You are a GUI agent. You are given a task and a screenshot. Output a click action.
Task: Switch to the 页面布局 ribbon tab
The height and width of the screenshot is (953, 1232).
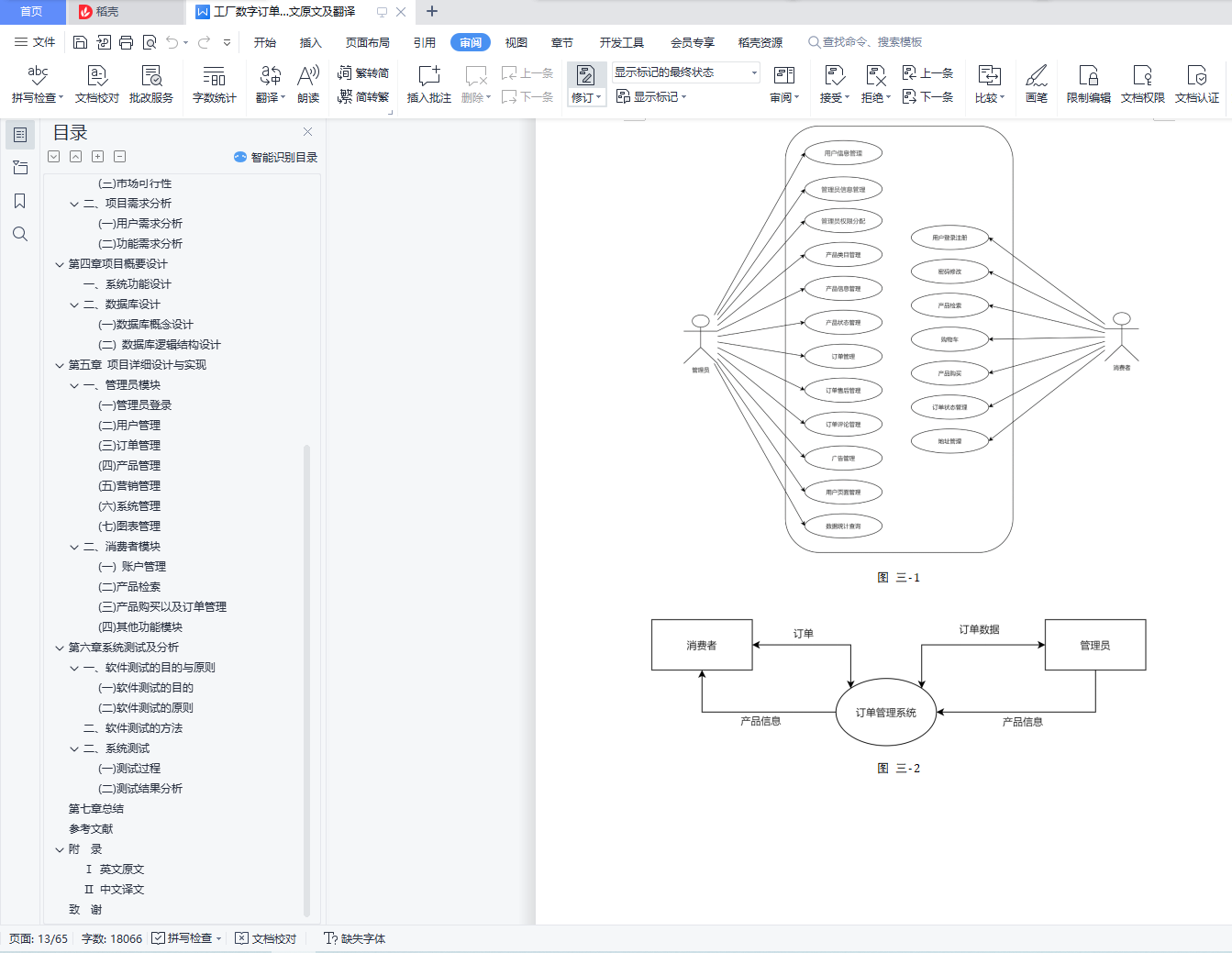368,42
